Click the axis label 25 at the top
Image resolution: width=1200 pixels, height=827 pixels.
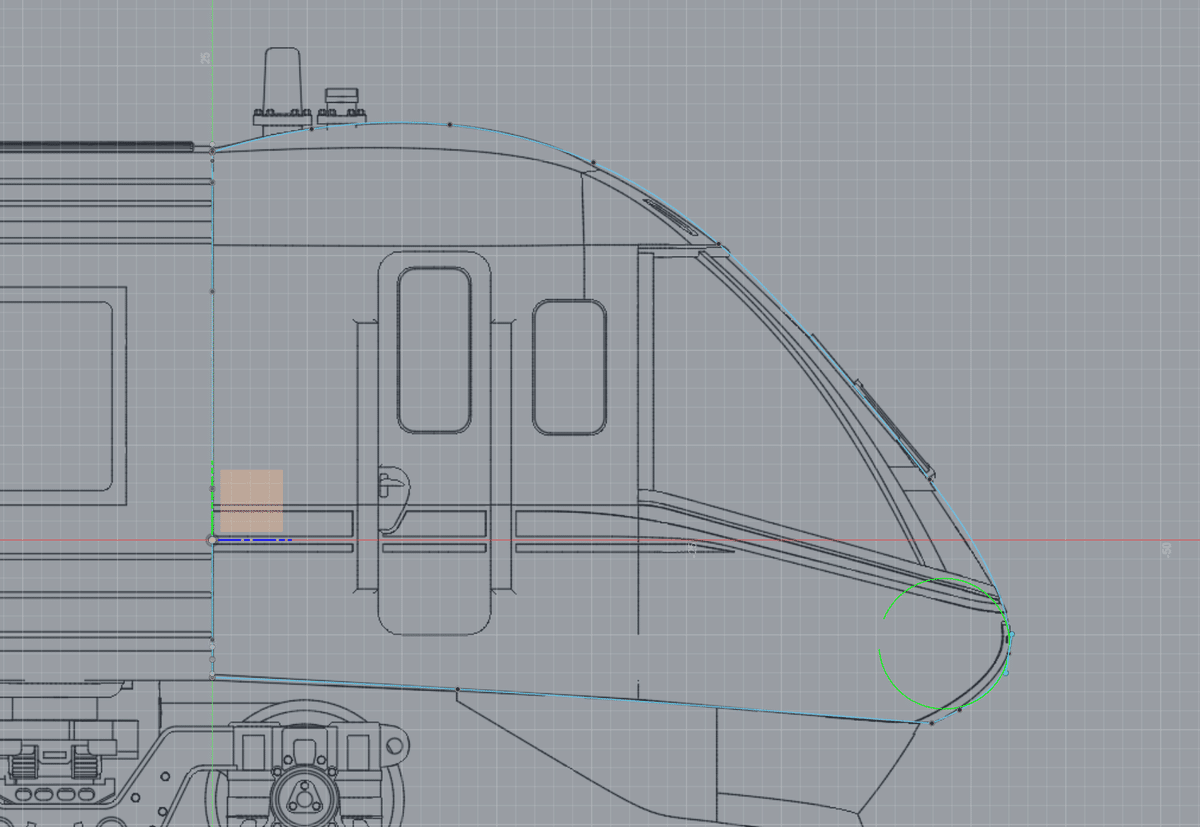[205, 59]
